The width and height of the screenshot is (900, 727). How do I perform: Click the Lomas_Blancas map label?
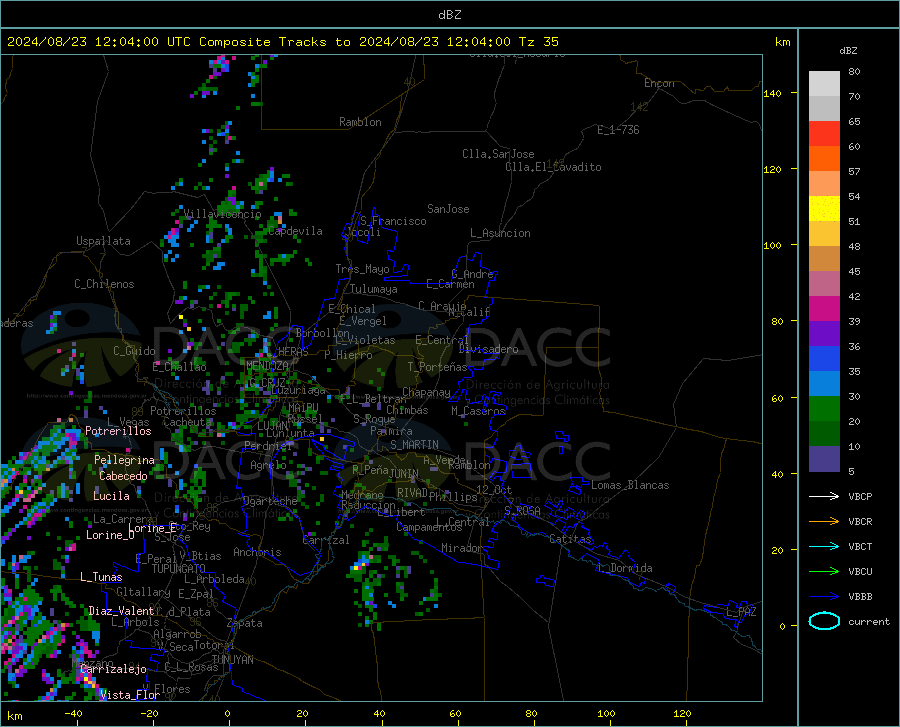(630, 485)
